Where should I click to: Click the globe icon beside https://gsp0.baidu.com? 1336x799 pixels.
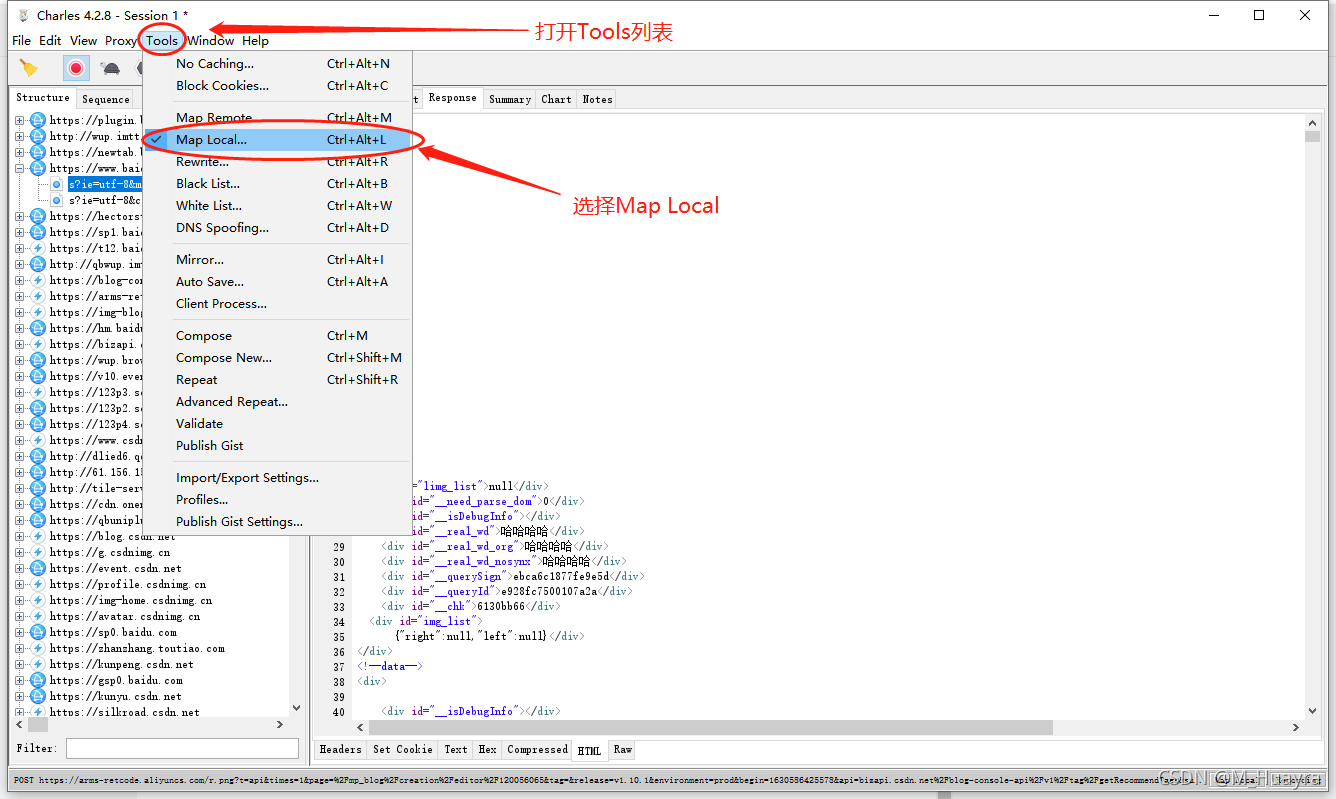(38, 680)
